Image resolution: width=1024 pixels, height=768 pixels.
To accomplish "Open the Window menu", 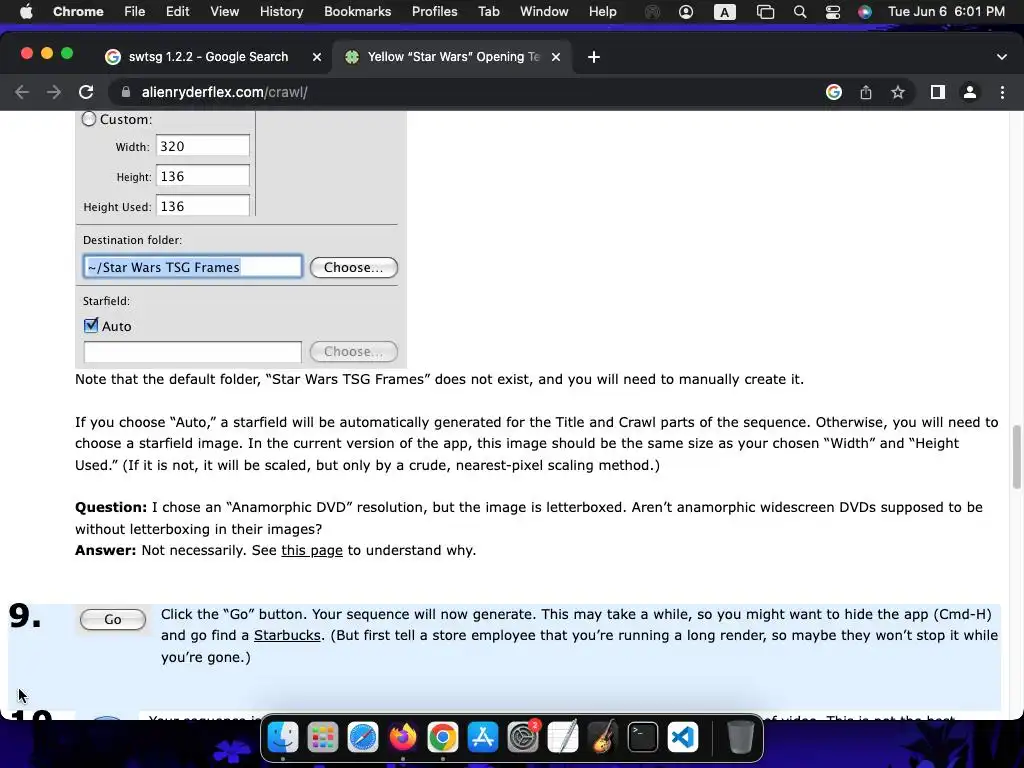I will pyautogui.click(x=544, y=11).
